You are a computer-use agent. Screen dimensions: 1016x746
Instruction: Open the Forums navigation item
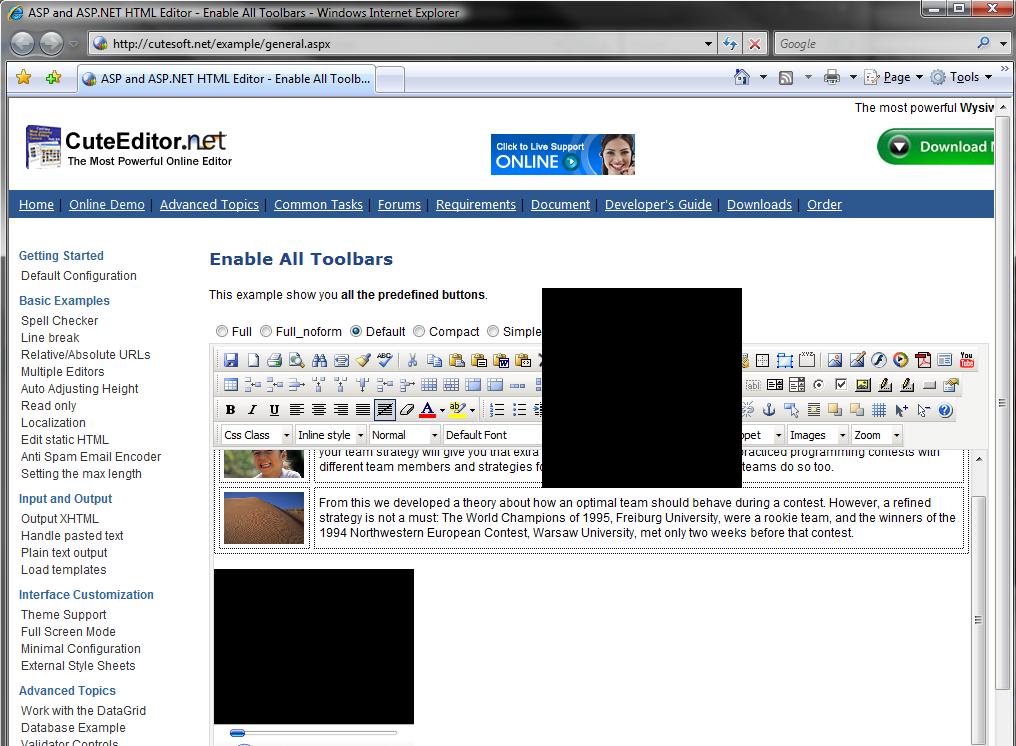399,205
